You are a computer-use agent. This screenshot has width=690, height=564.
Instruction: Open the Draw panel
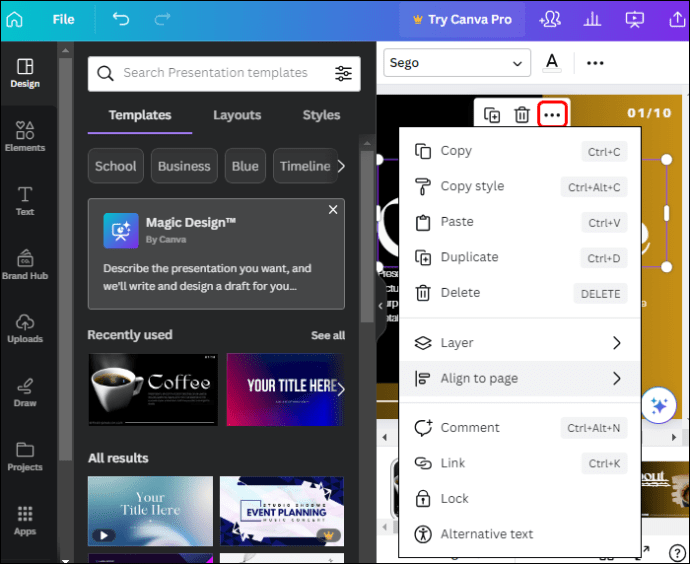coord(25,393)
